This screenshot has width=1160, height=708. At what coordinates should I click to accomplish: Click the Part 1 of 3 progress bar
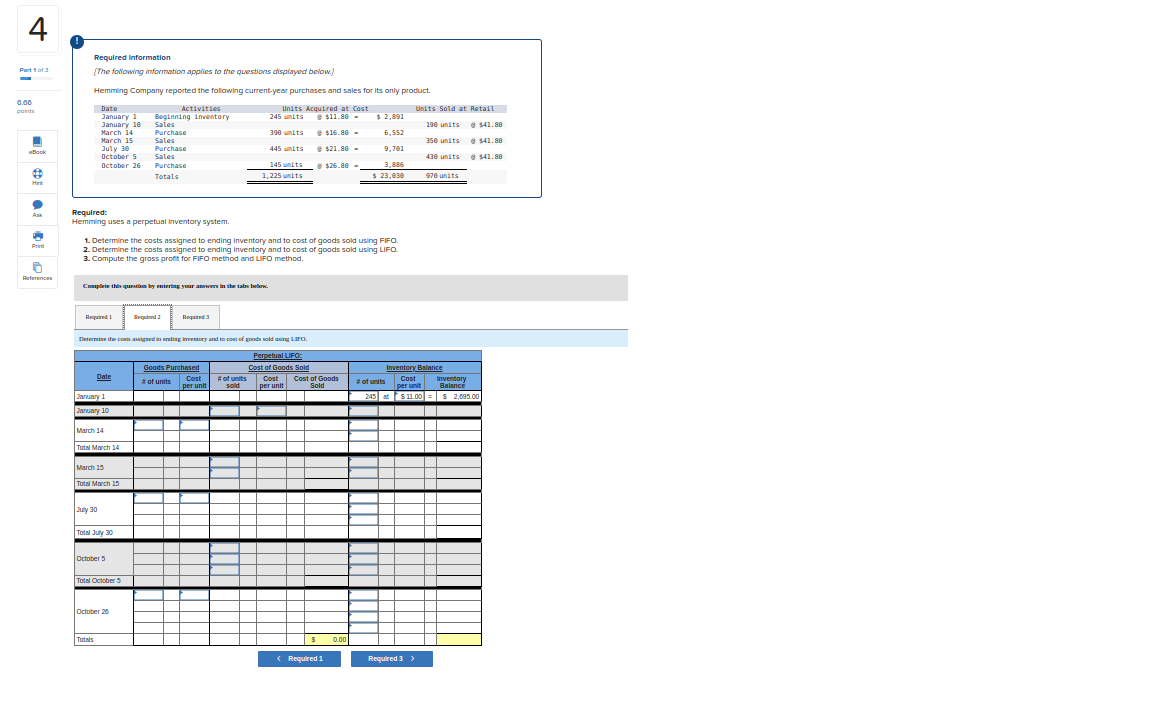[36, 78]
